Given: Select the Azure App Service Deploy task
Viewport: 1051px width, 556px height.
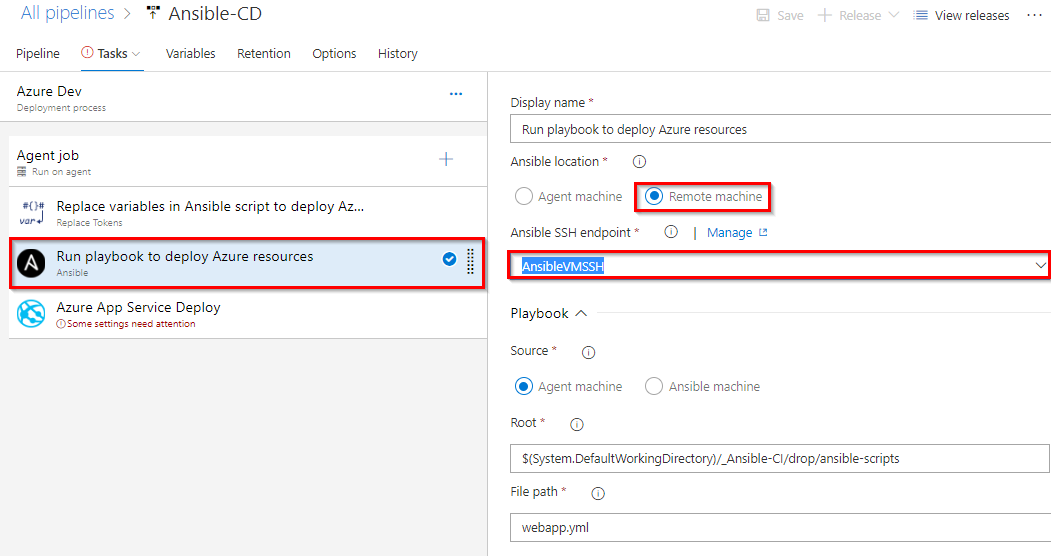Looking at the screenshot, I should coord(248,314).
